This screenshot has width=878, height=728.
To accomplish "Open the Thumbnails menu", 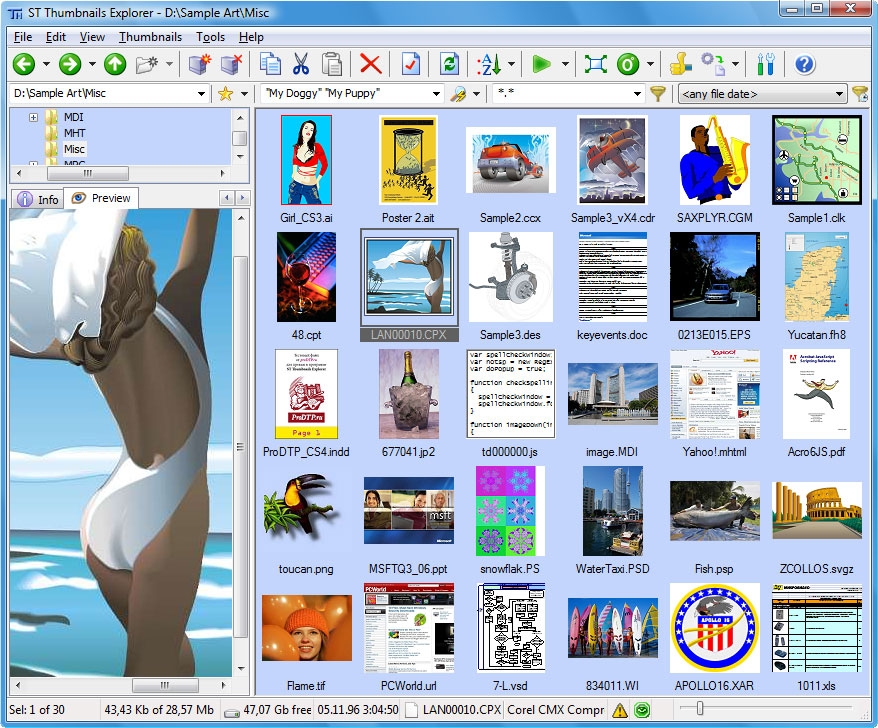I will pos(150,37).
